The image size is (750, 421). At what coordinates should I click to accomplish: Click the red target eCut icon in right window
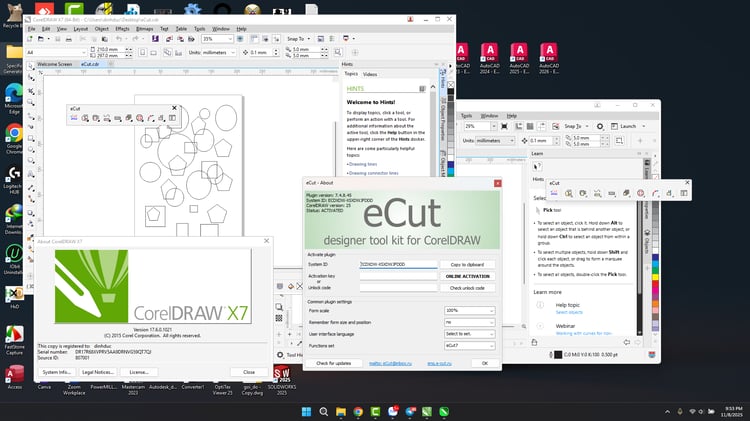(x=640, y=193)
